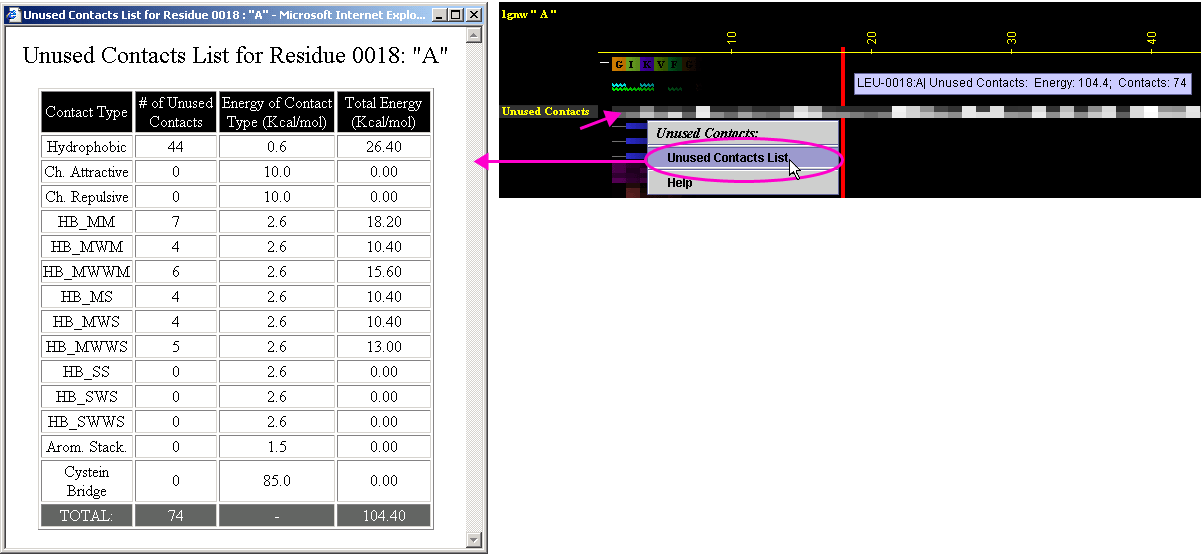Click the HB_MS row label
Image resolution: width=1204 pixels, height=556 pixels.
(x=87, y=297)
